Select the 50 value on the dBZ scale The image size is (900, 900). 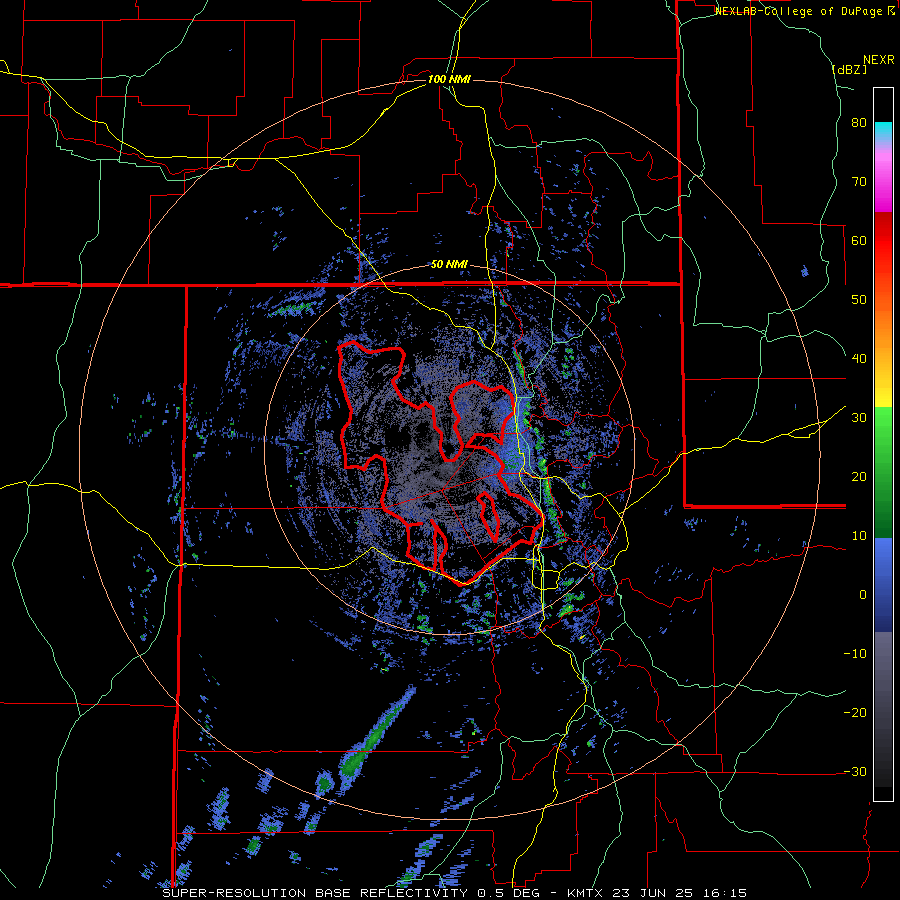coord(859,300)
